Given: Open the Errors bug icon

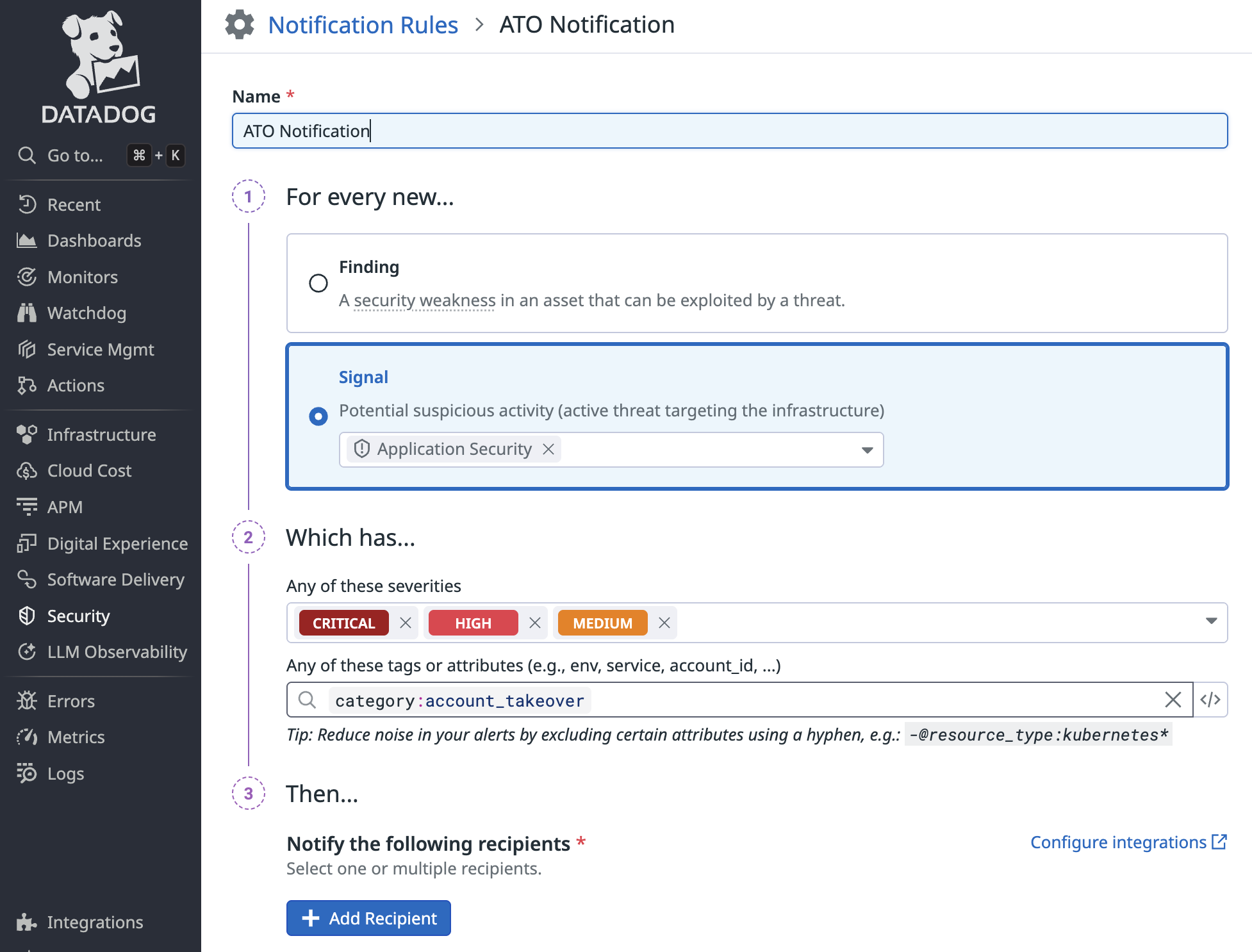Looking at the screenshot, I should pos(27,701).
